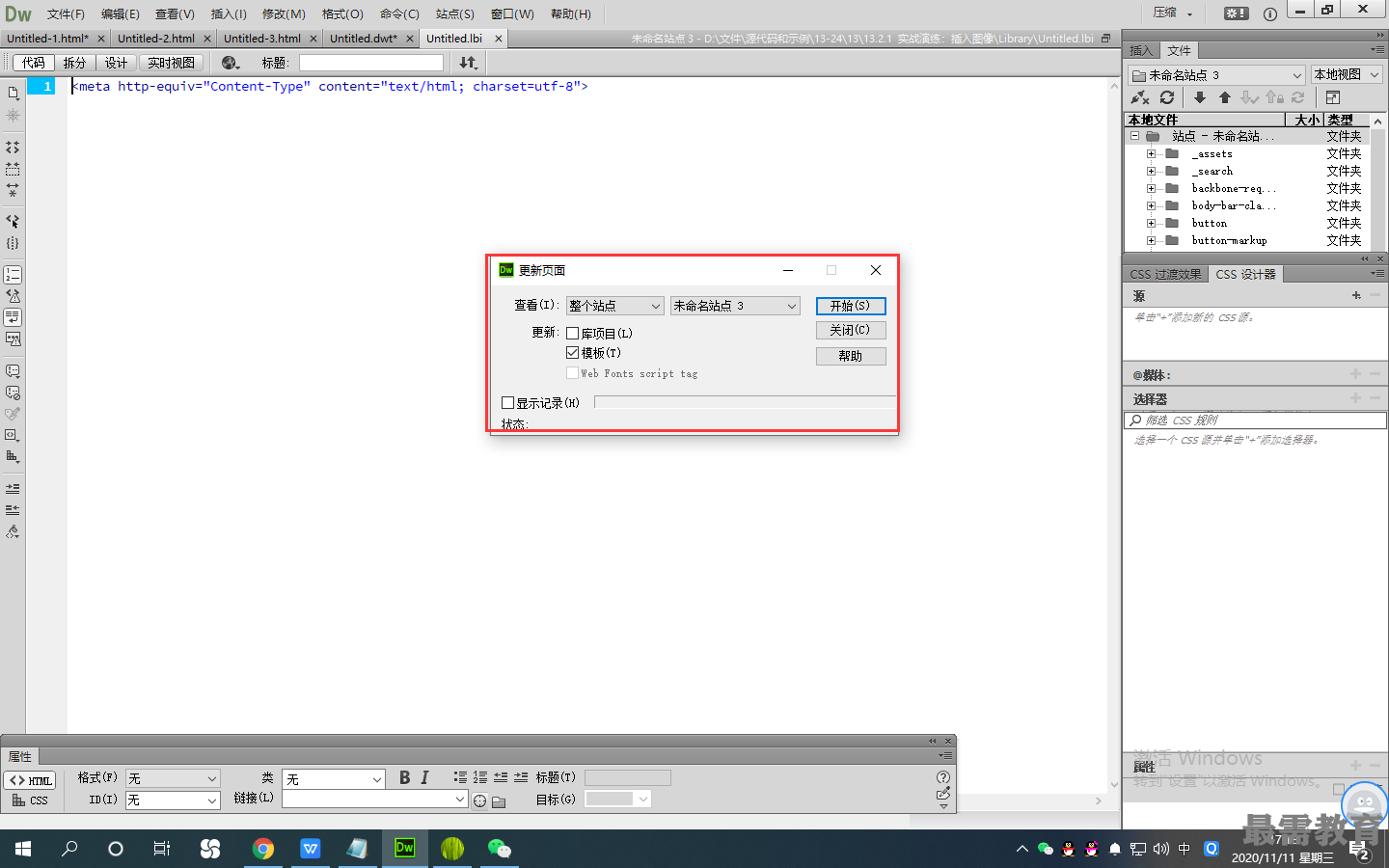This screenshot has width=1389, height=868.
Task: Click the 标题 title input field
Action: click(x=371, y=63)
